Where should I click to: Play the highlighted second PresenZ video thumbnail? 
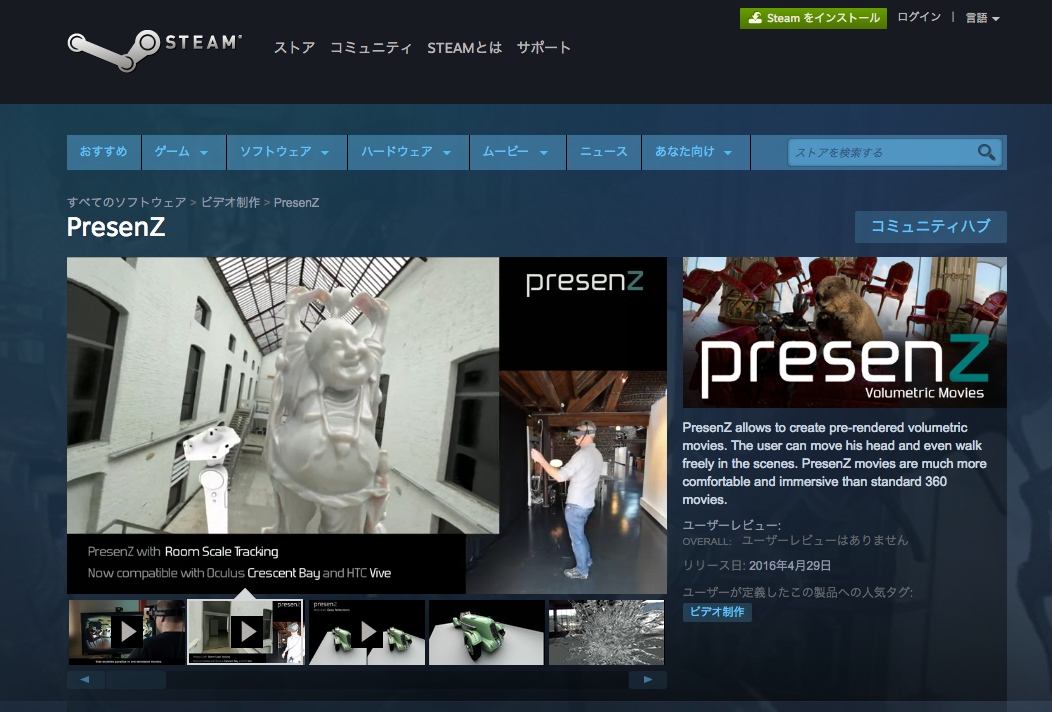[x=246, y=631]
